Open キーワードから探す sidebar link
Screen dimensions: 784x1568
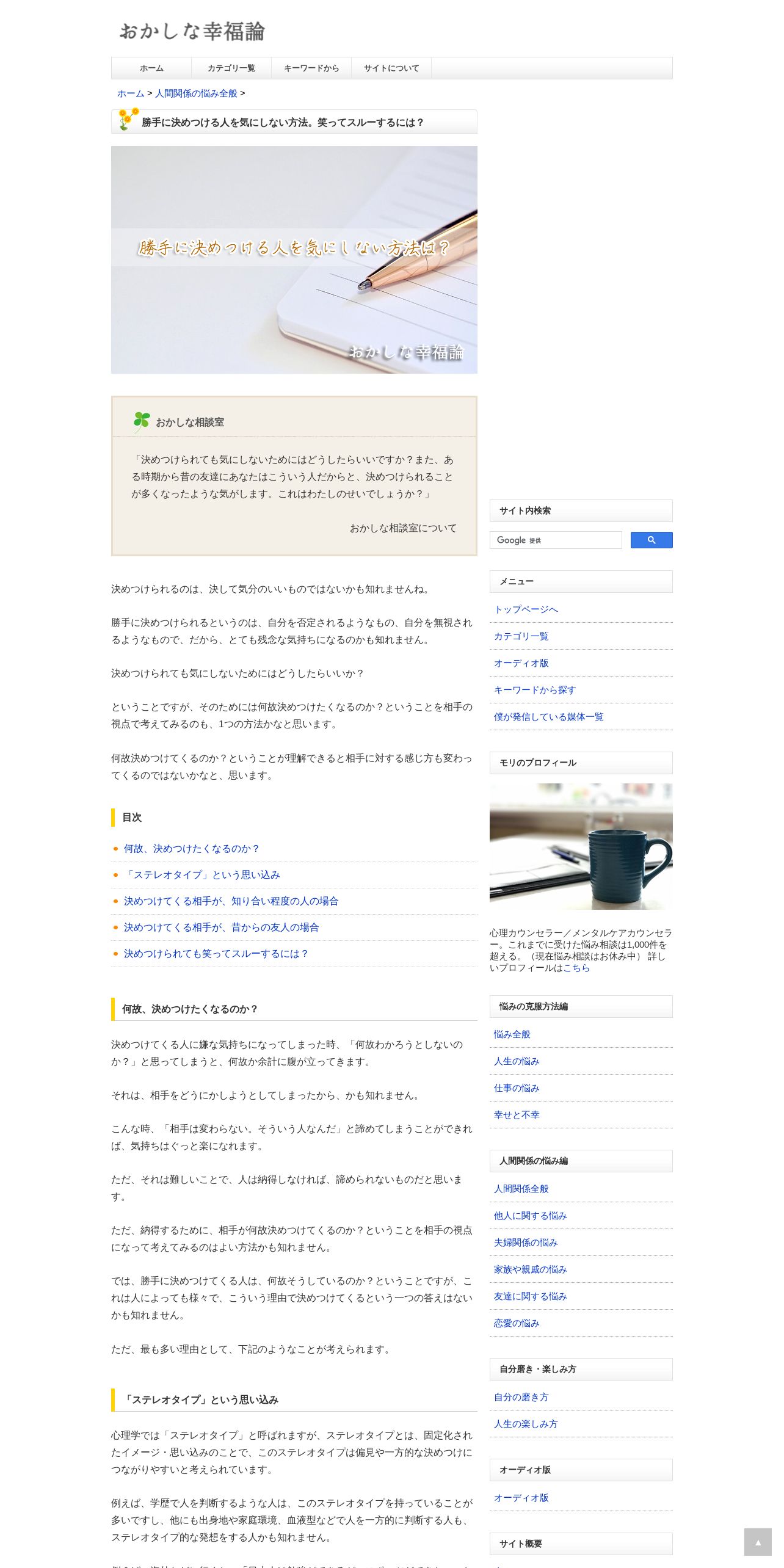535,690
